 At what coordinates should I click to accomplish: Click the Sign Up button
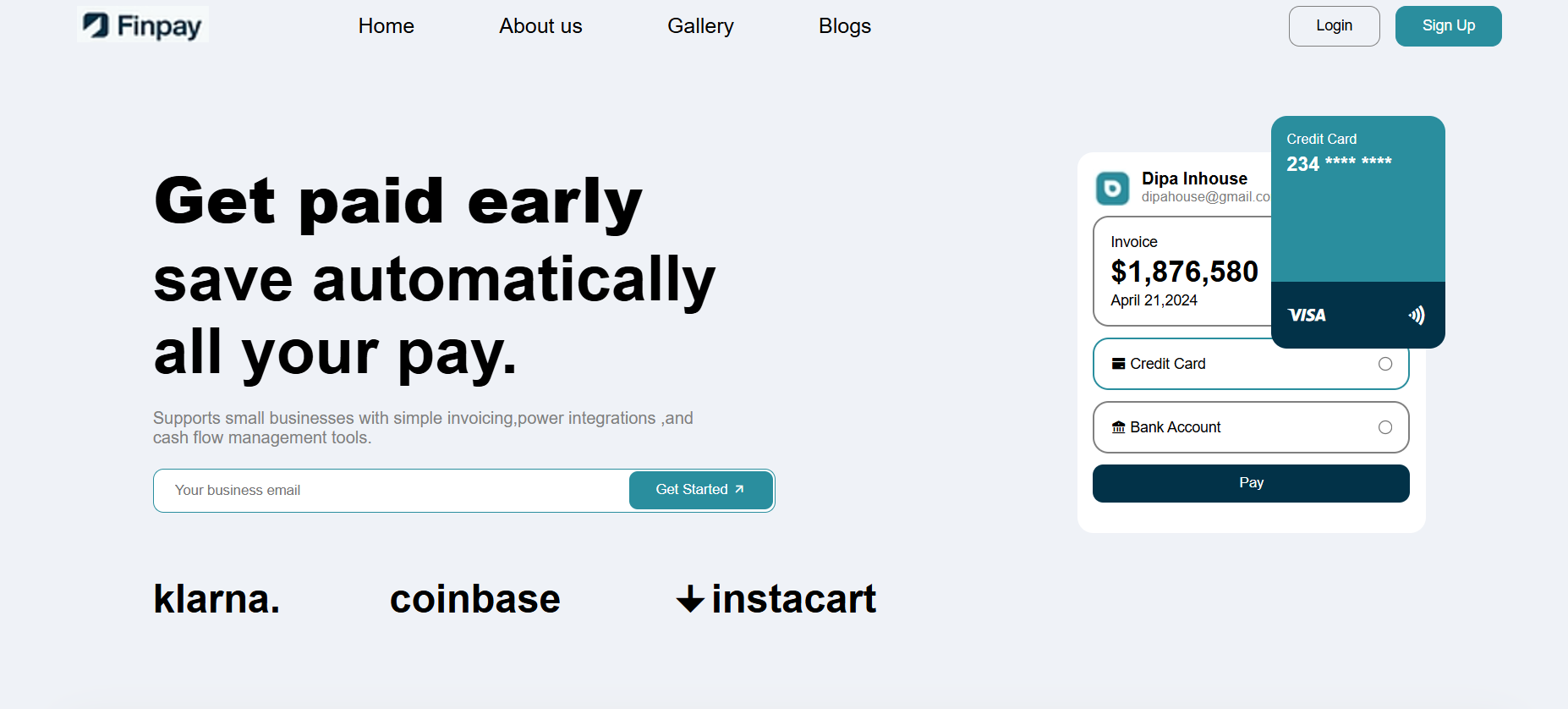coord(1448,26)
